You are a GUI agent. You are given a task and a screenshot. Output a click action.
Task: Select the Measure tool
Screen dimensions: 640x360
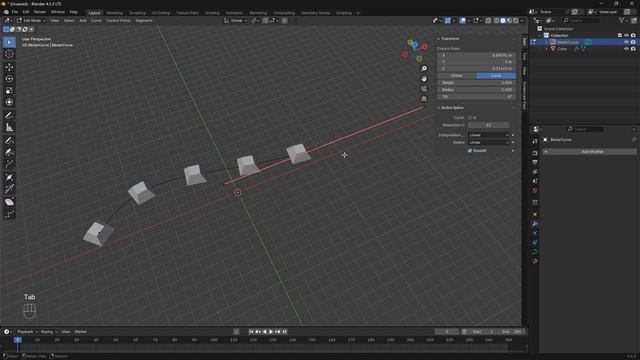(9, 127)
